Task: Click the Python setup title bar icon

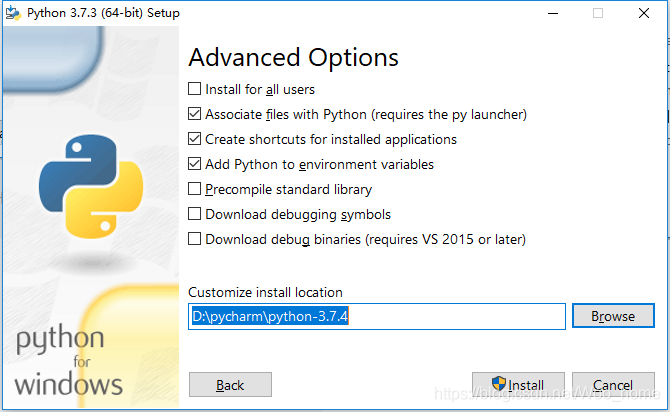Action: coord(13,13)
